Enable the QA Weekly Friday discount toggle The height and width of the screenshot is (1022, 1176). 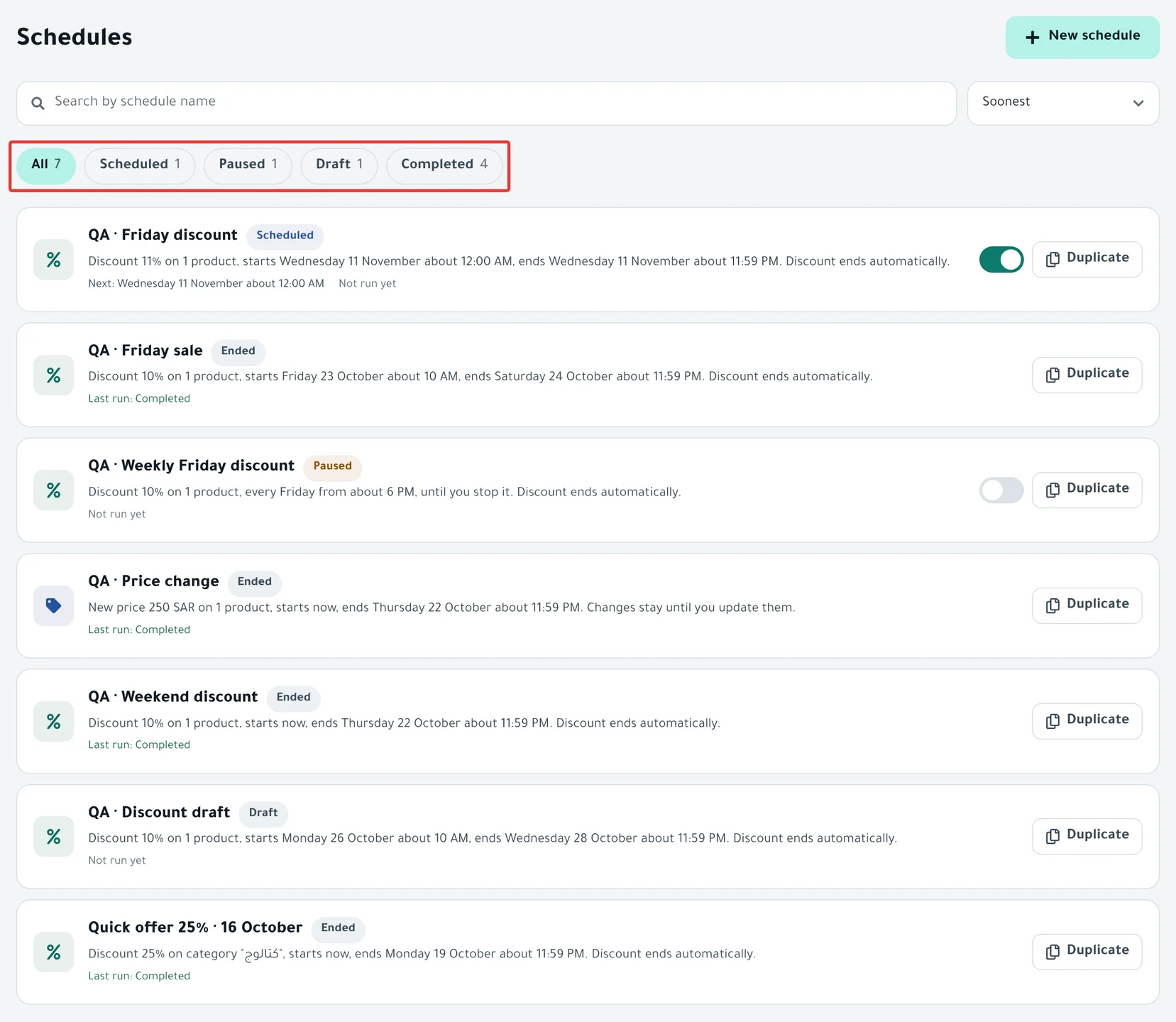[1001, 490]
